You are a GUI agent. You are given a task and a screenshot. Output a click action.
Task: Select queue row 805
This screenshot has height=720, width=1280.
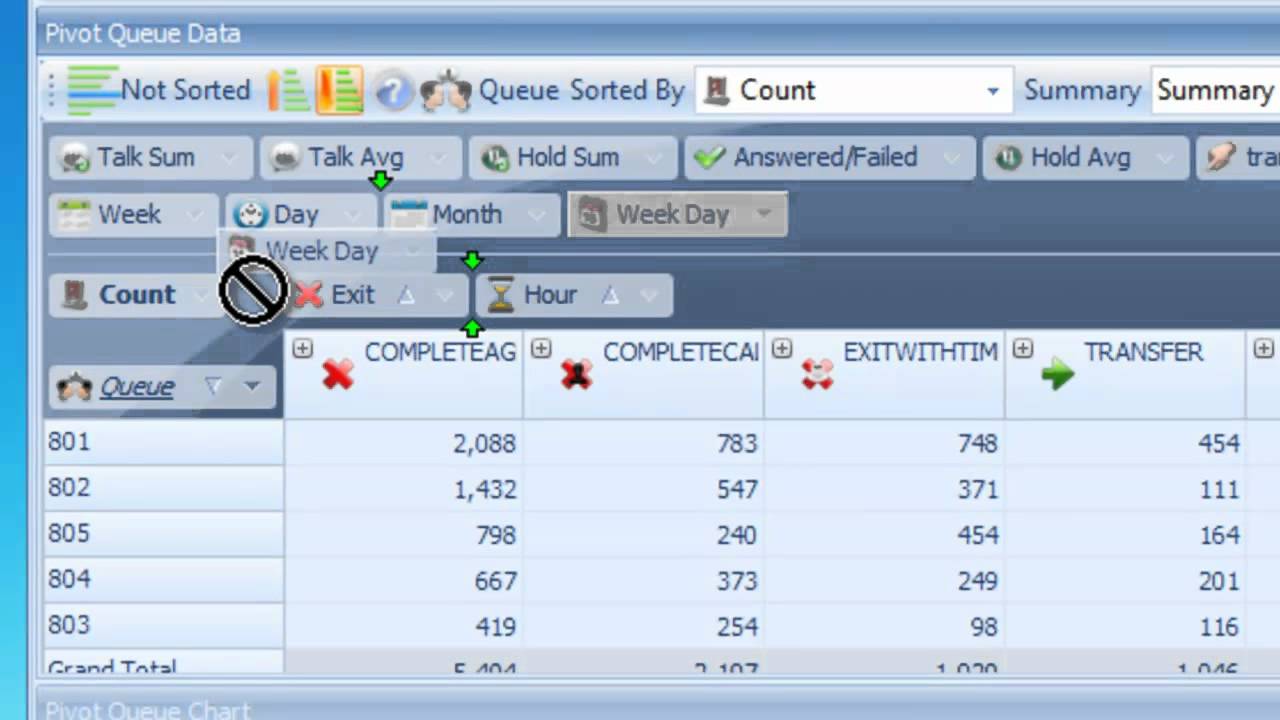(164, 534)
